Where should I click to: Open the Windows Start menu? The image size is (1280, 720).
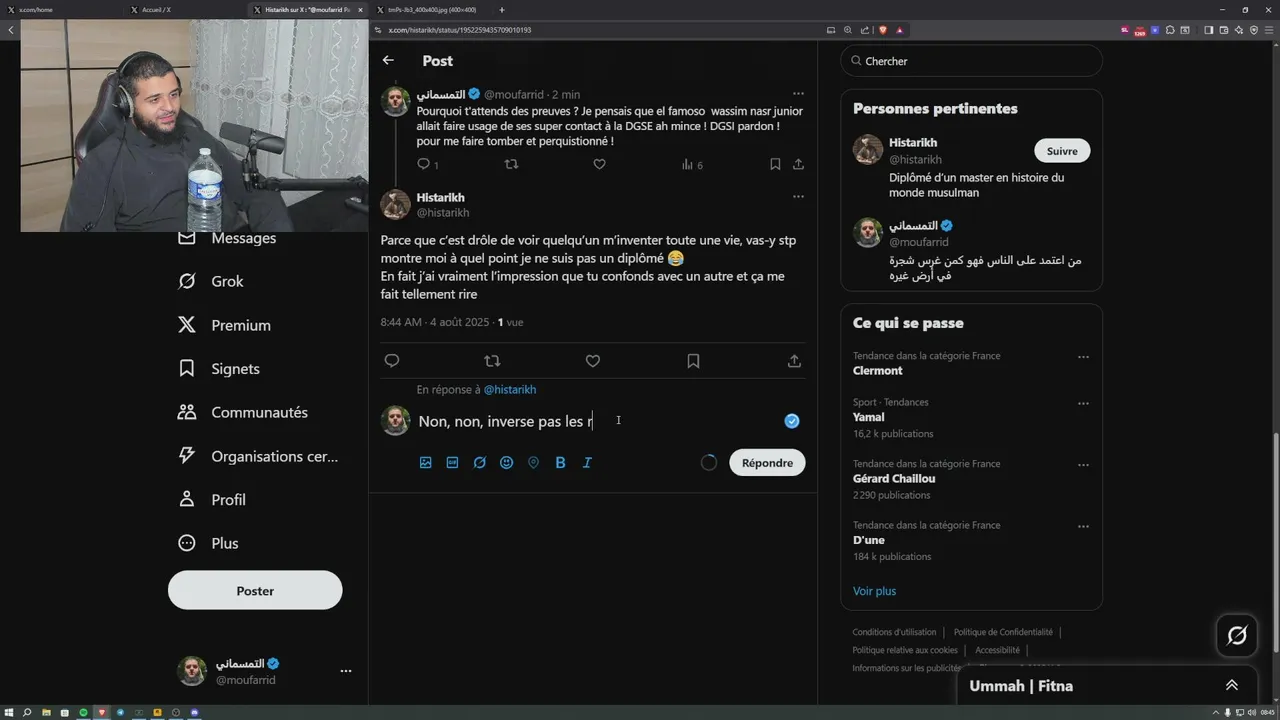(9, 712)
